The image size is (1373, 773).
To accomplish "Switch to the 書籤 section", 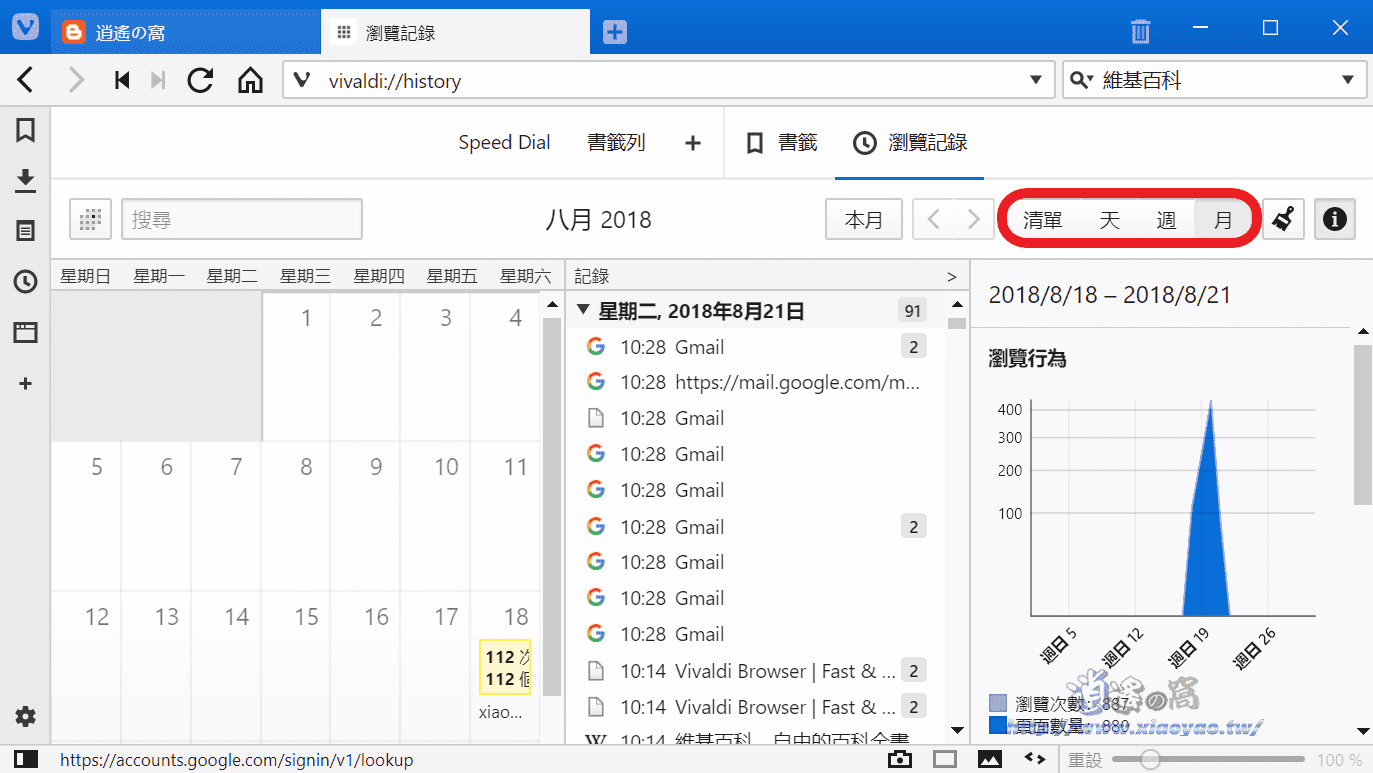I will click(x=782, y=143).
